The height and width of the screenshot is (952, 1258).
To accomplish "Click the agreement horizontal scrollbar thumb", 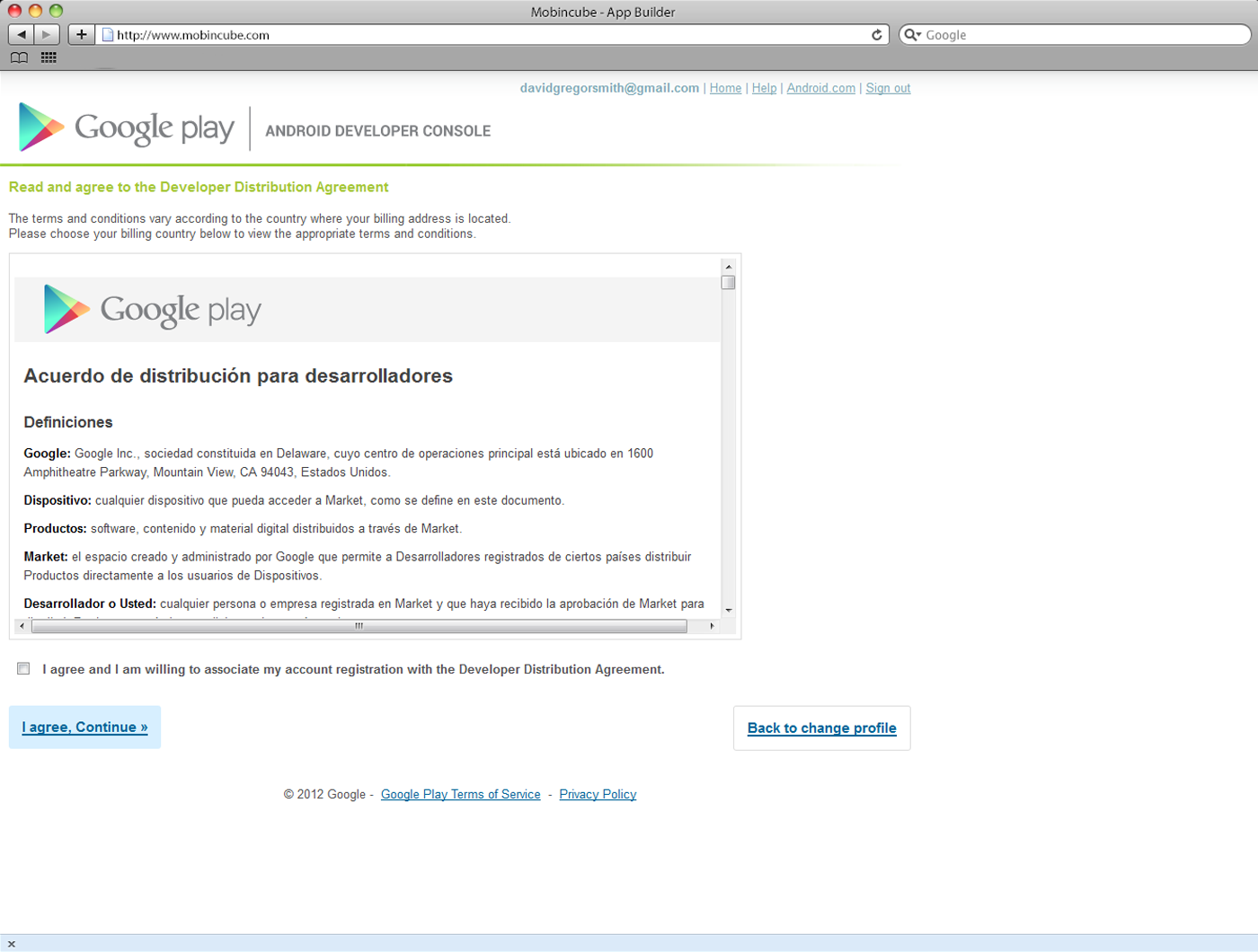I will 359,626.
